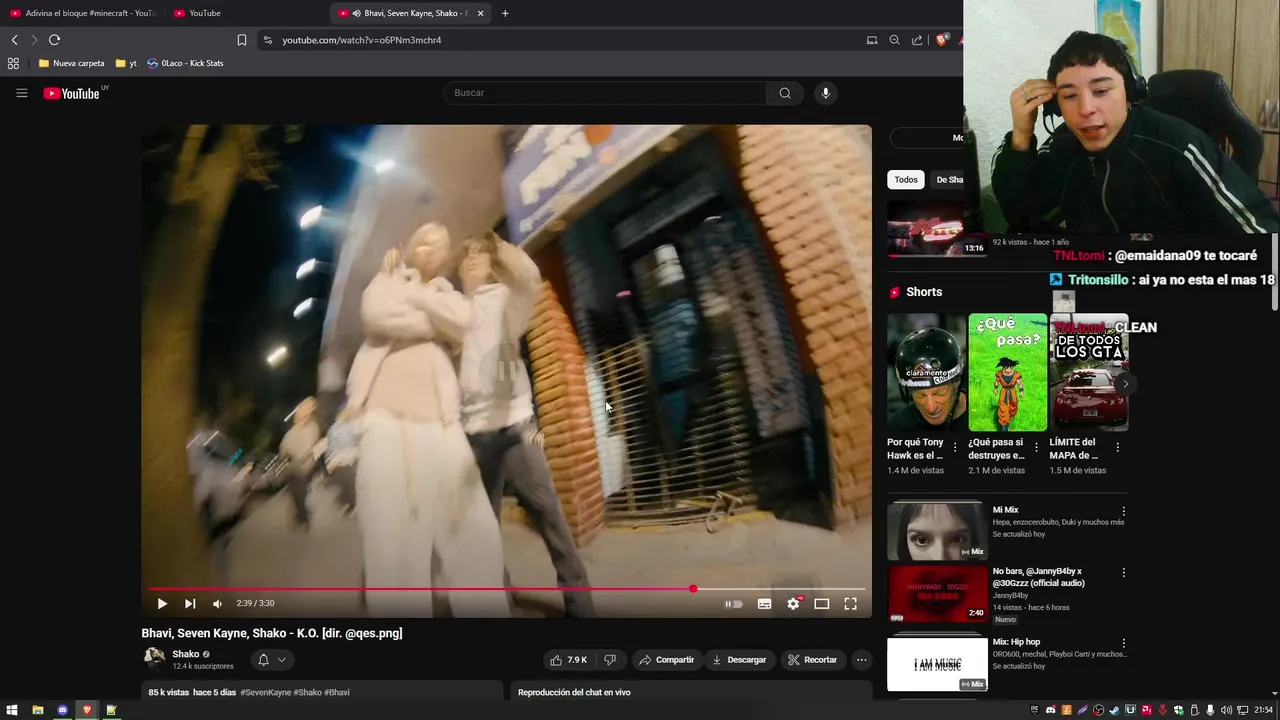The height and width of the screenshot is (720, 1280).
Task: Like the video with 7.9 K likes
Action: pos(568,660)
